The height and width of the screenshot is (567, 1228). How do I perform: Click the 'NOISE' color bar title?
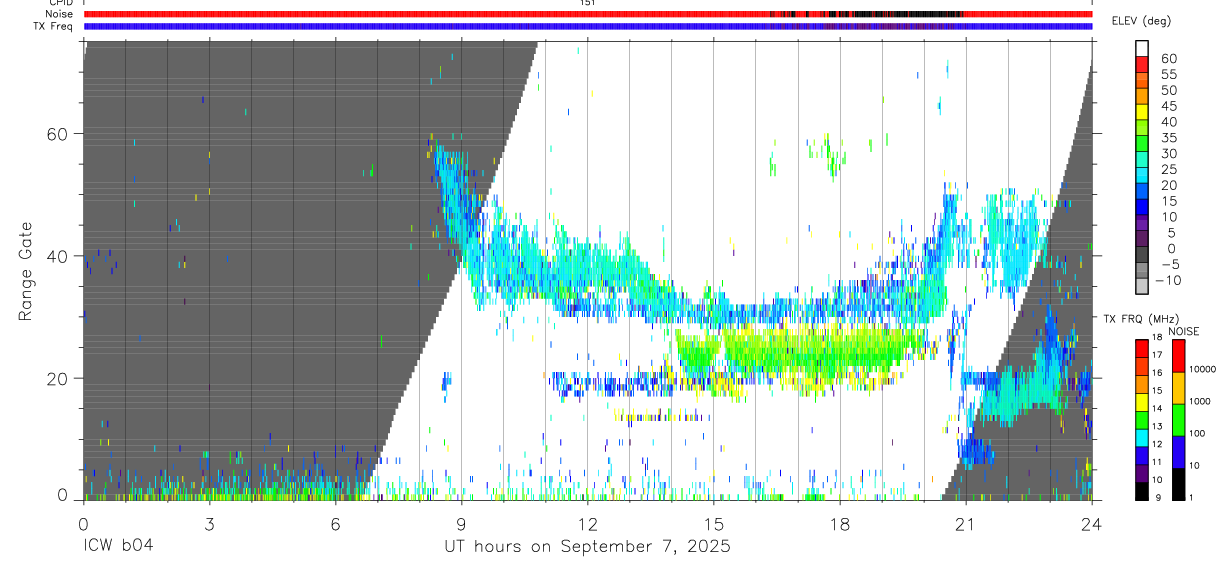[1184, 331]
